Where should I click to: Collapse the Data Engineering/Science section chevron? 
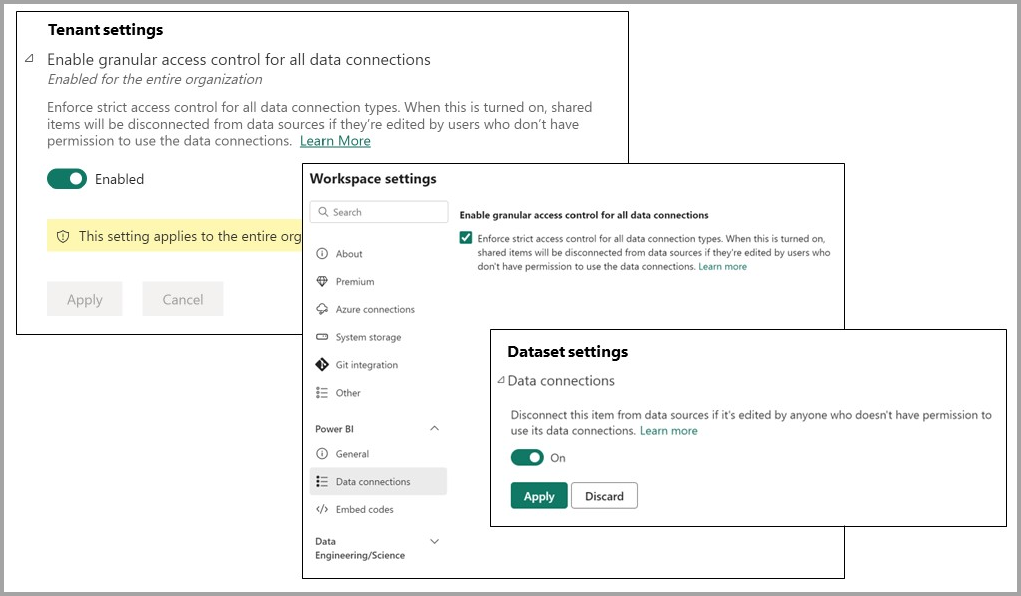pyautogui.click(x=434, y=541)
